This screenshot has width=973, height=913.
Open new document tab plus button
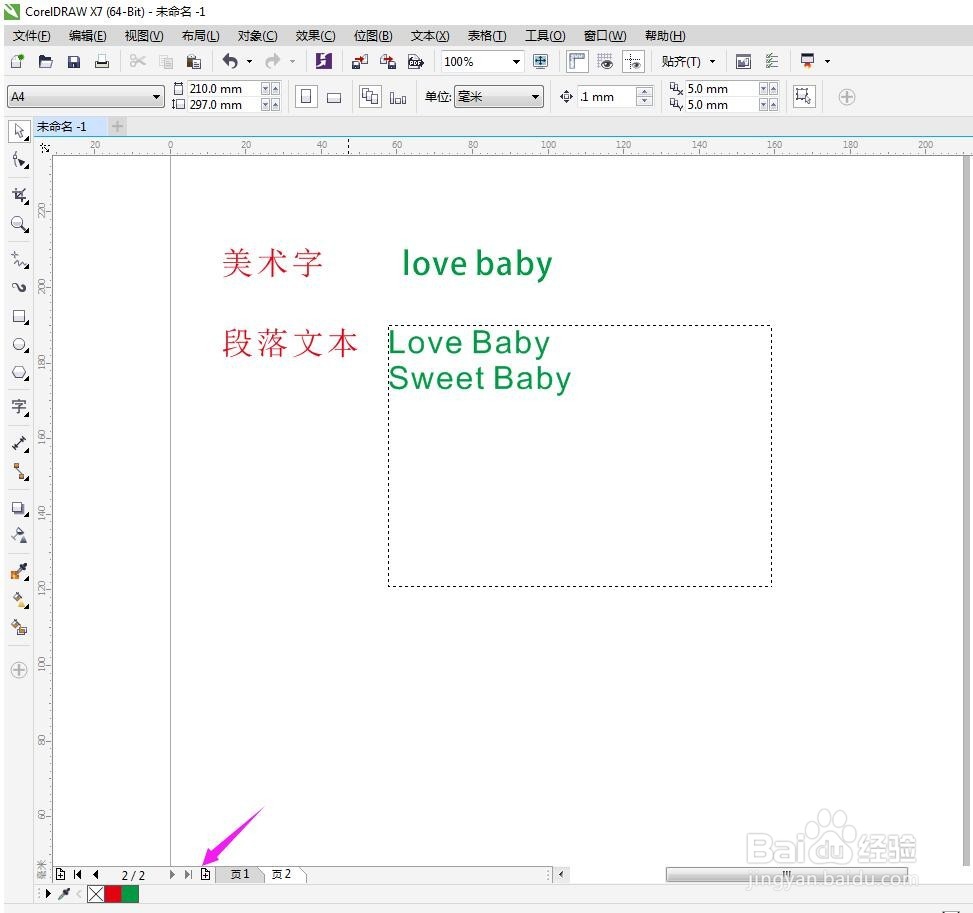click(117, 127)
